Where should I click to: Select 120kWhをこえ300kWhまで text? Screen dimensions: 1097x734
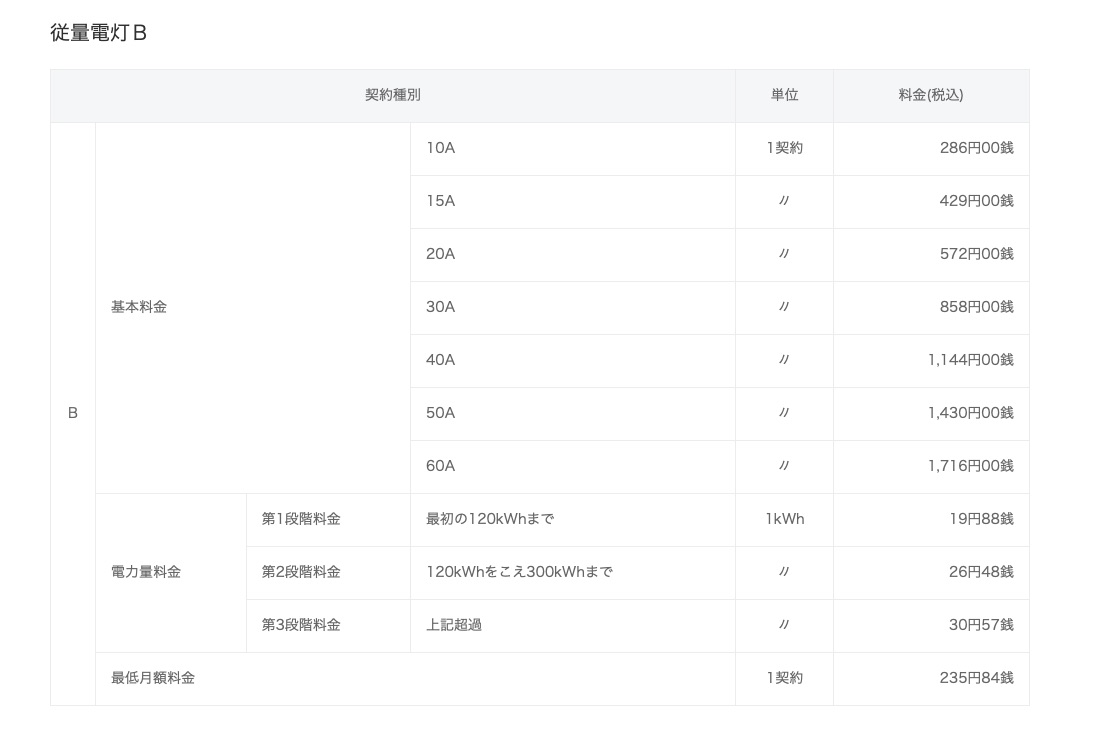click(520, 572)
